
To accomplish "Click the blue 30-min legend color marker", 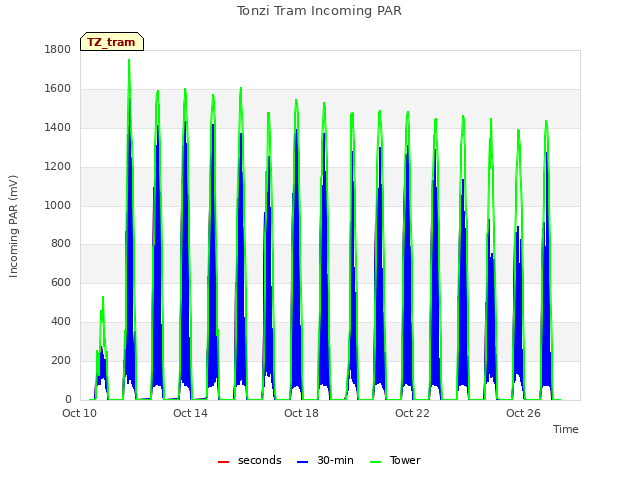I will [x=302, y=462].
